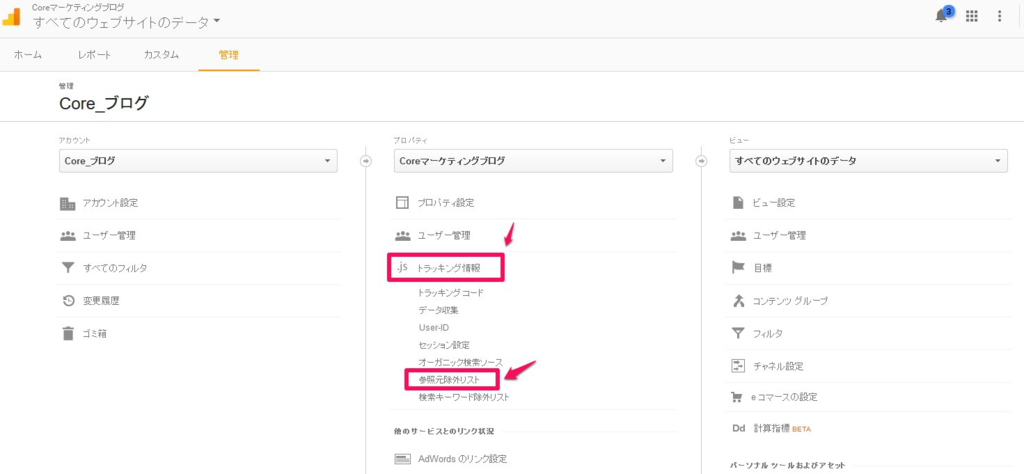Open トラッキング コード sub-item

[x=451, y=293]
